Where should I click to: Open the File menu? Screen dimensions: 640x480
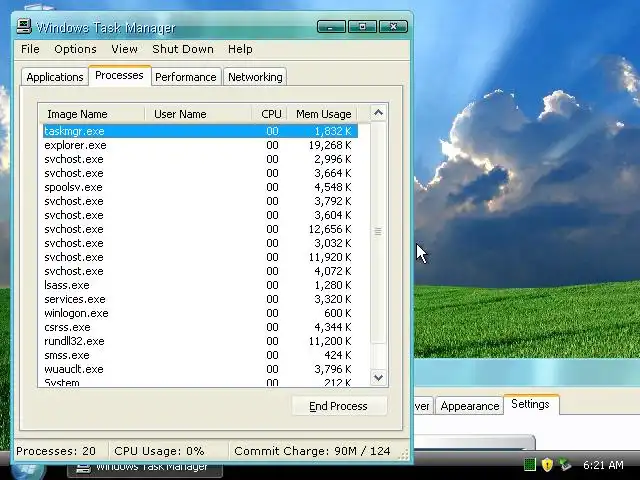30,49
